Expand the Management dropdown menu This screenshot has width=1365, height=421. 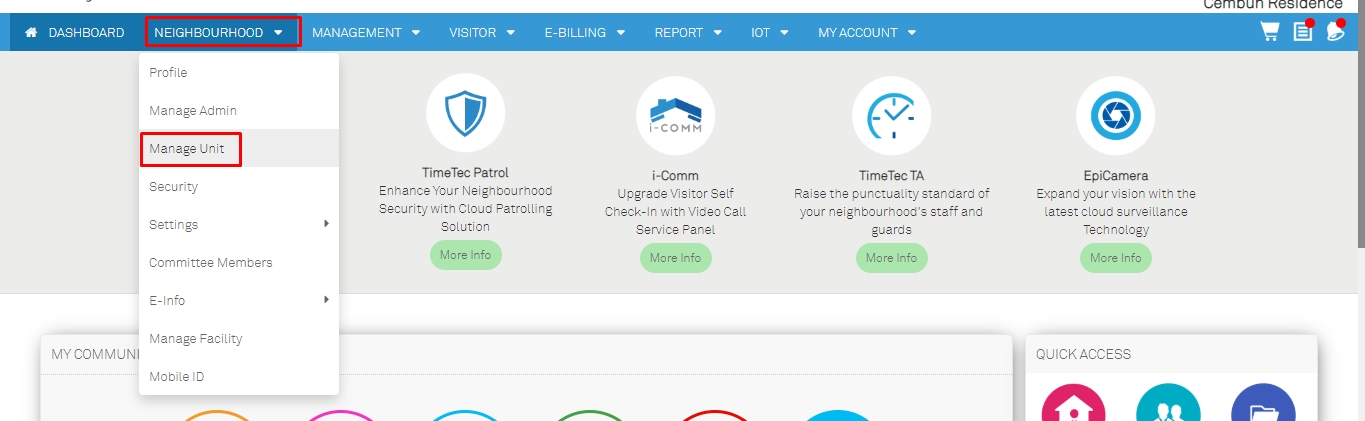tap(366, 32)
